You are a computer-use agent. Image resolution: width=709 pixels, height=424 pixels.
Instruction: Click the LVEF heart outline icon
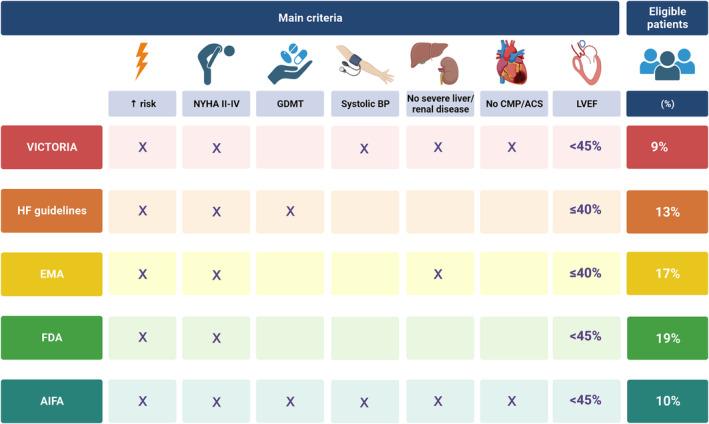tap(585, 63)
